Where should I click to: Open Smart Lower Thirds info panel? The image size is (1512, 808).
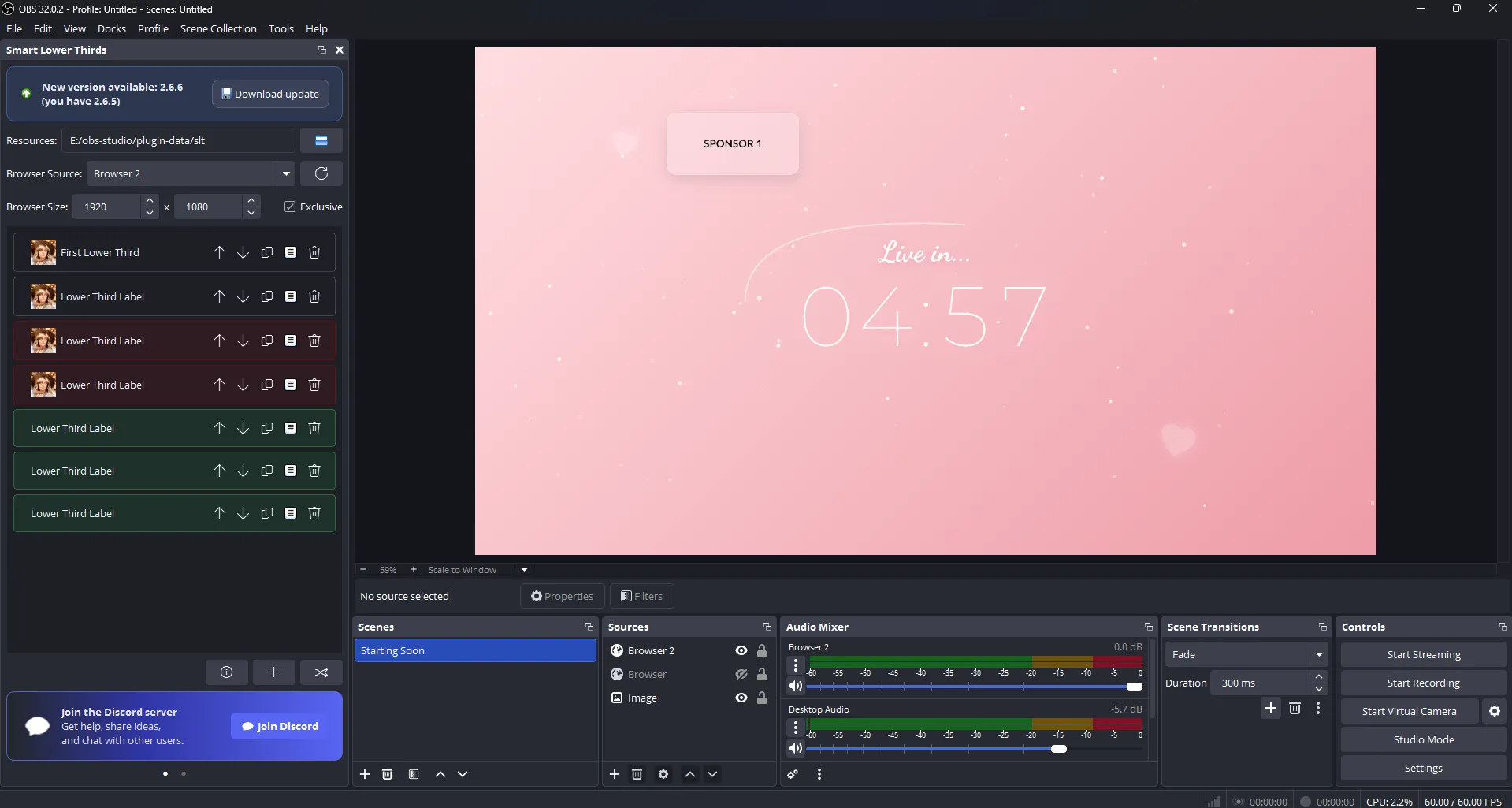[x=226, y=672]
